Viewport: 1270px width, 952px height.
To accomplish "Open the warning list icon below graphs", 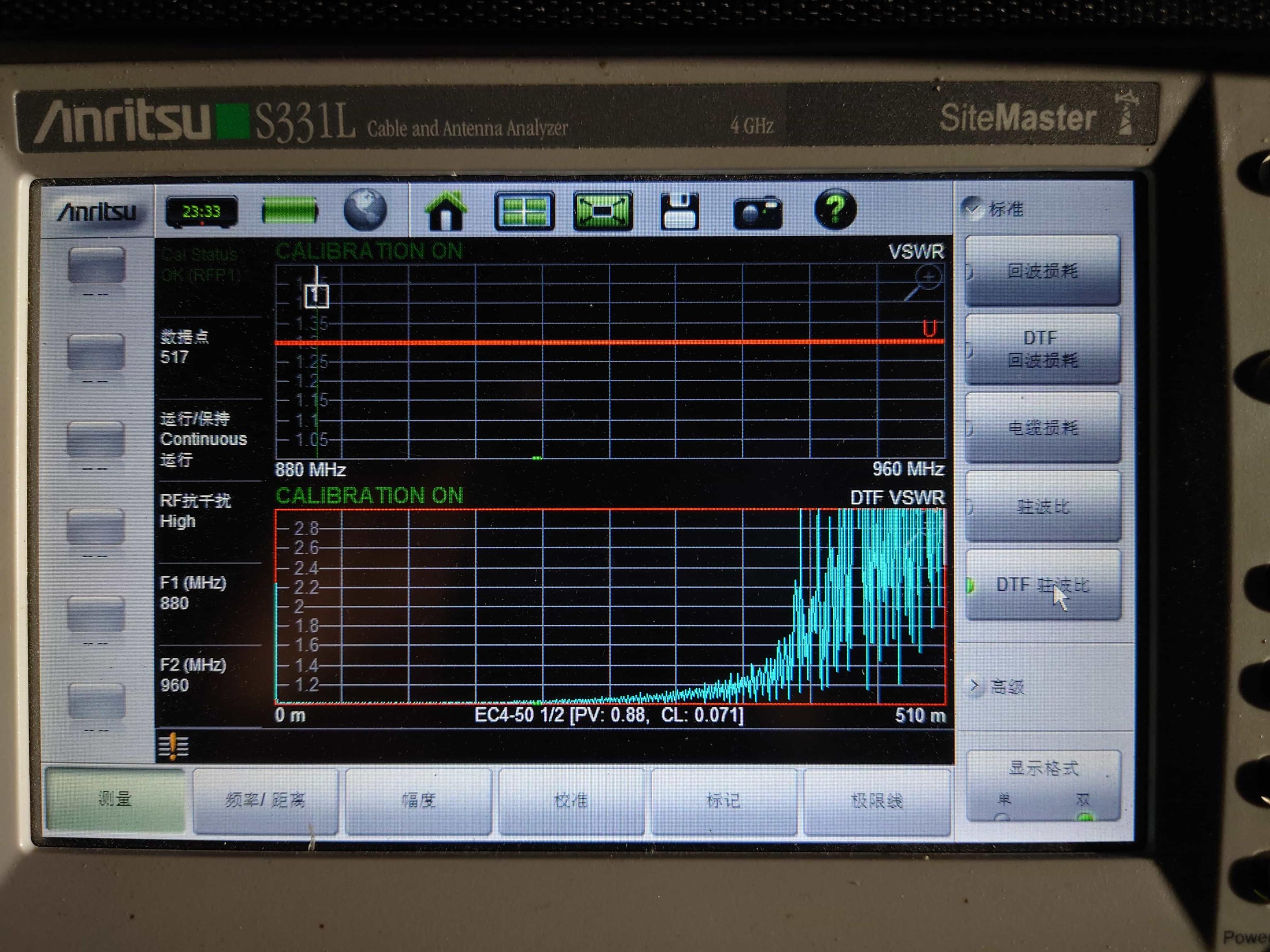I will pos(173,747).
